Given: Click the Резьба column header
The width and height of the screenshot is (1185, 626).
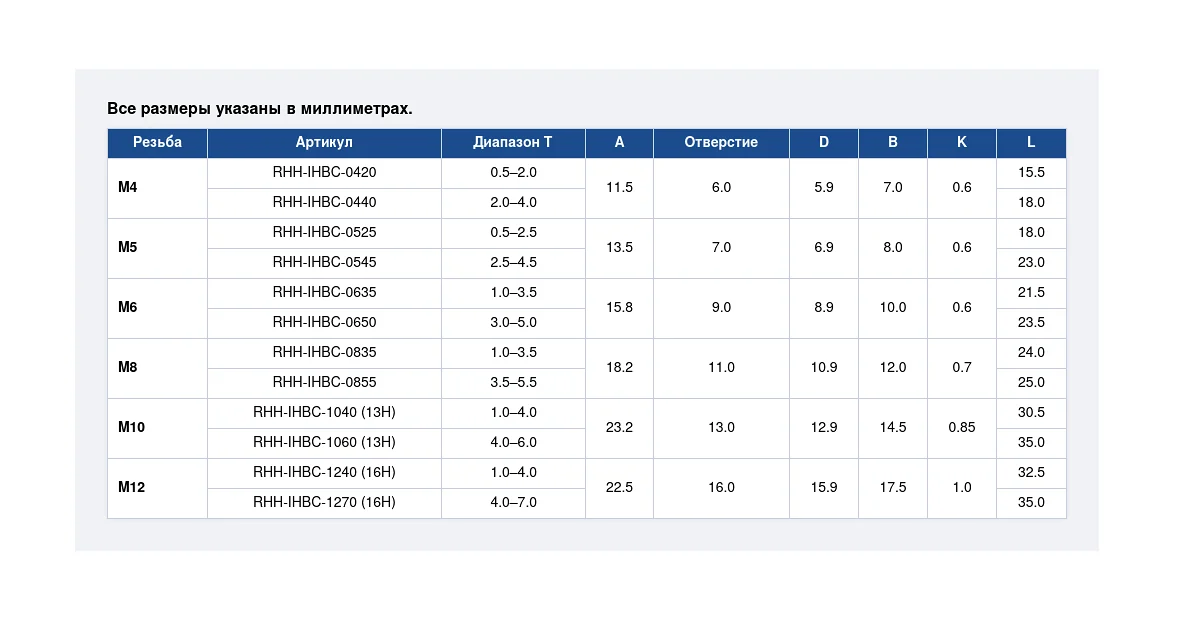Looking at the screenshot, I should pyautogui.click(x=157, y=142).
